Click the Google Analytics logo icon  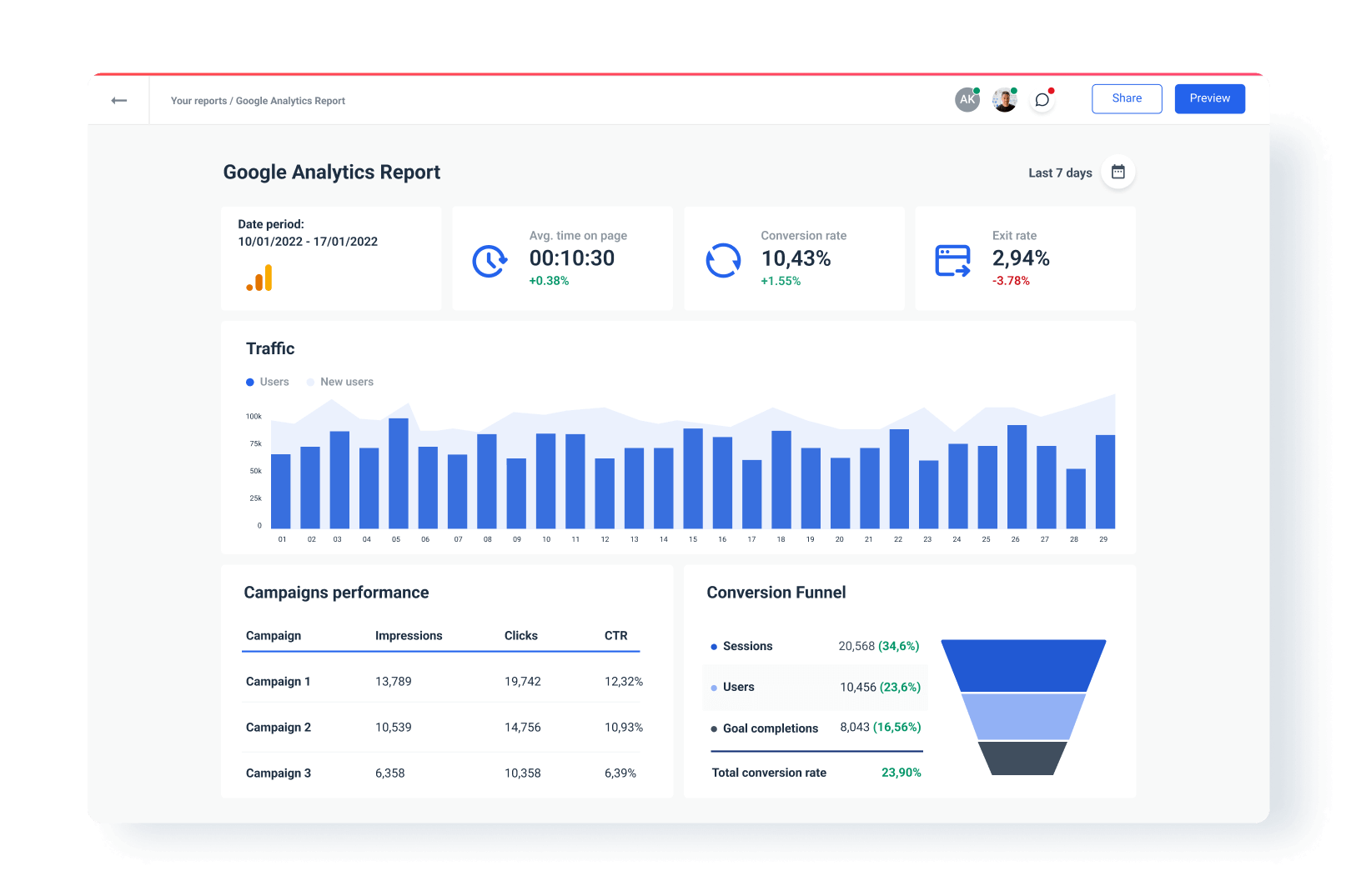[259, 278]
